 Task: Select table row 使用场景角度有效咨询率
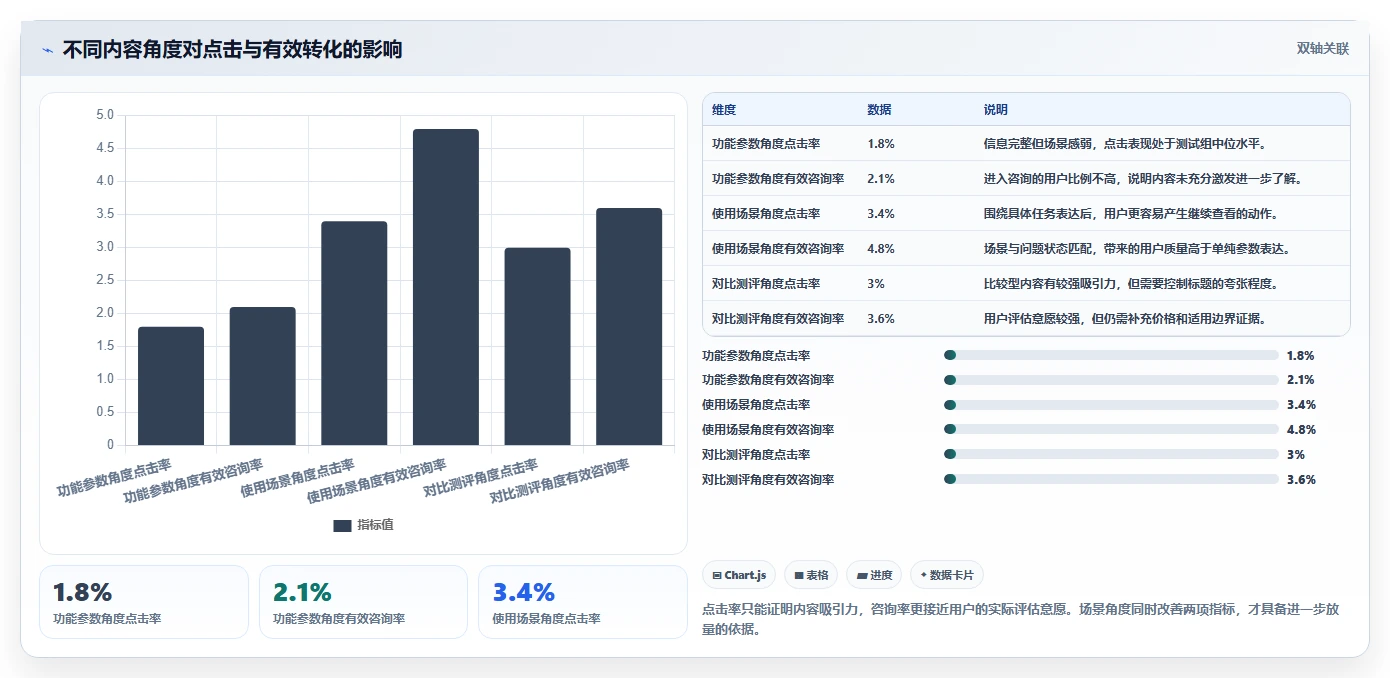(x=1026, y=248)
